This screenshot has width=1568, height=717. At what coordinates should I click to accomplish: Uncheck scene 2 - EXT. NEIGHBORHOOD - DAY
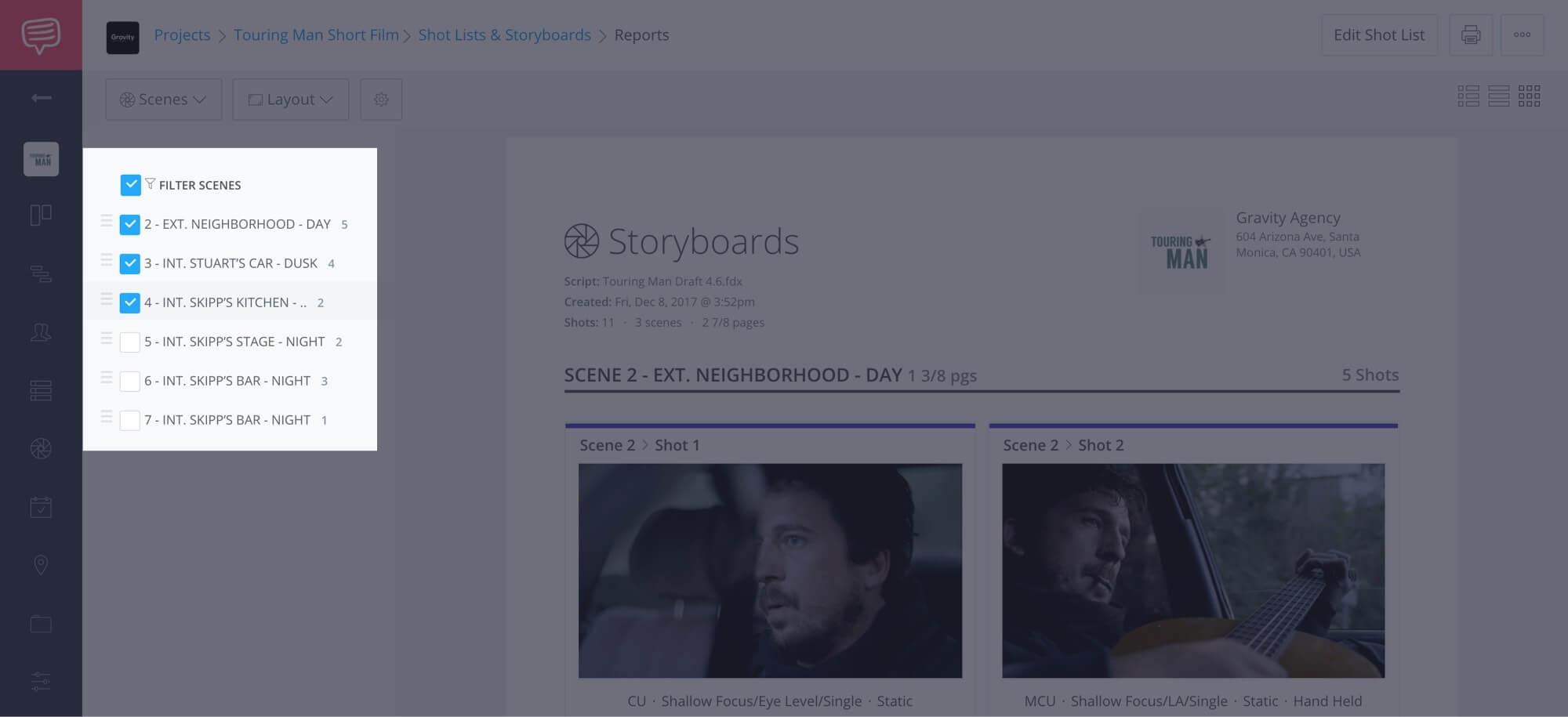coord(130,224)
